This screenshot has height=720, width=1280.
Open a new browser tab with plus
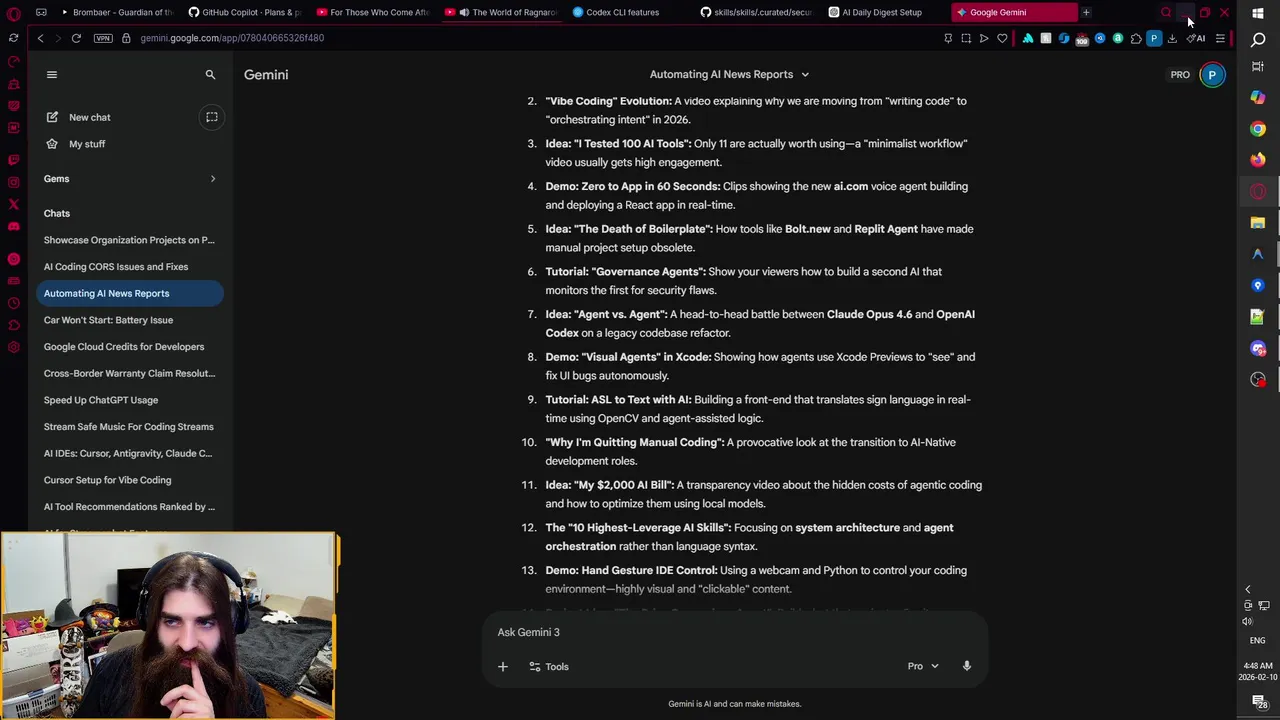pos(1086,12)
